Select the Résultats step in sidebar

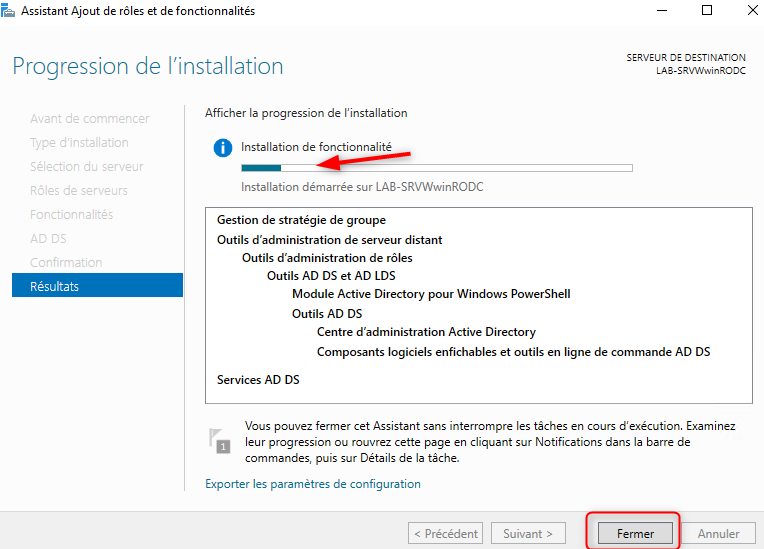(x=97, y=286)
